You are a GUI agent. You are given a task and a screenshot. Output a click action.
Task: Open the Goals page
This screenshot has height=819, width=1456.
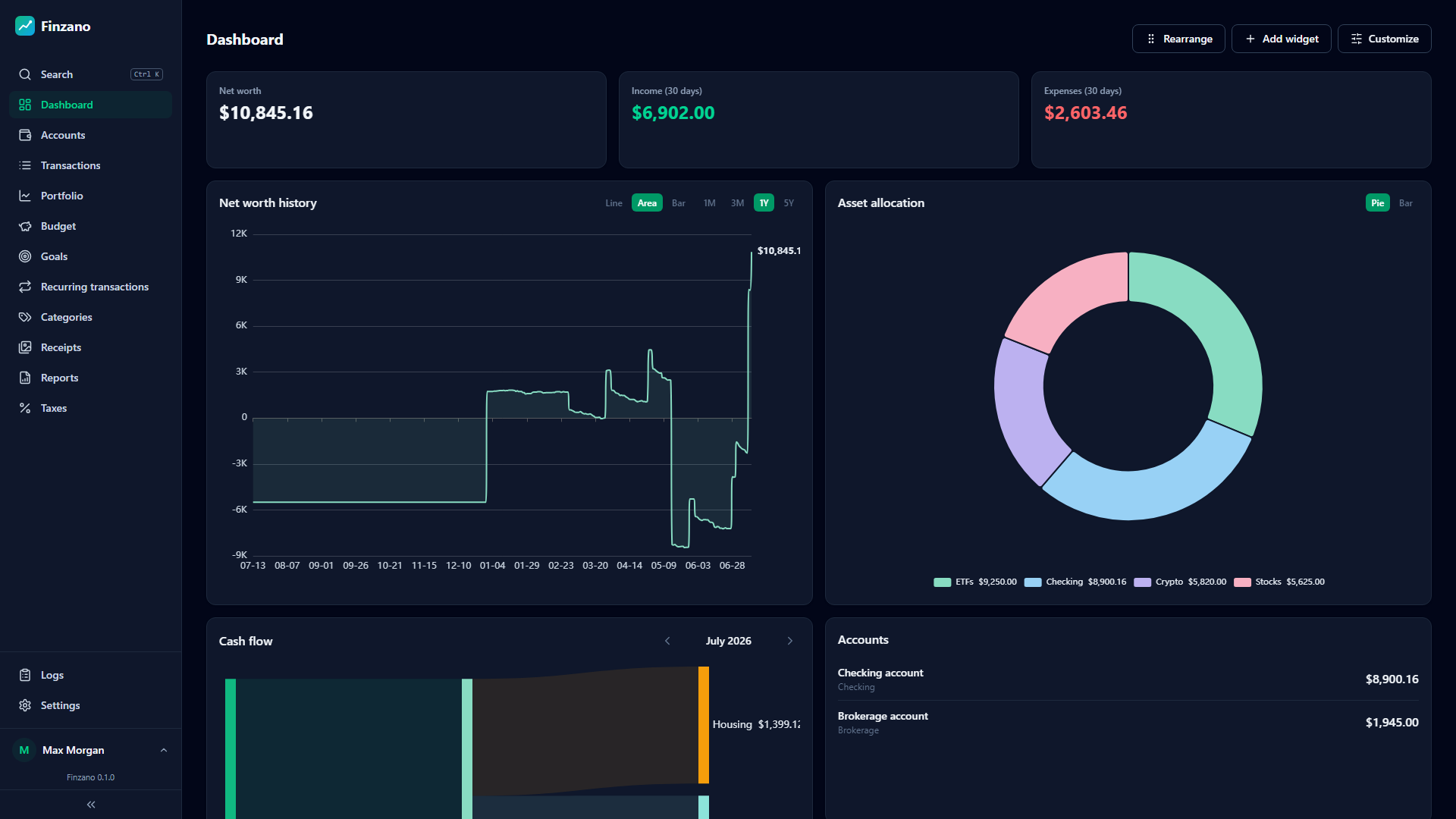pos(91,256)
